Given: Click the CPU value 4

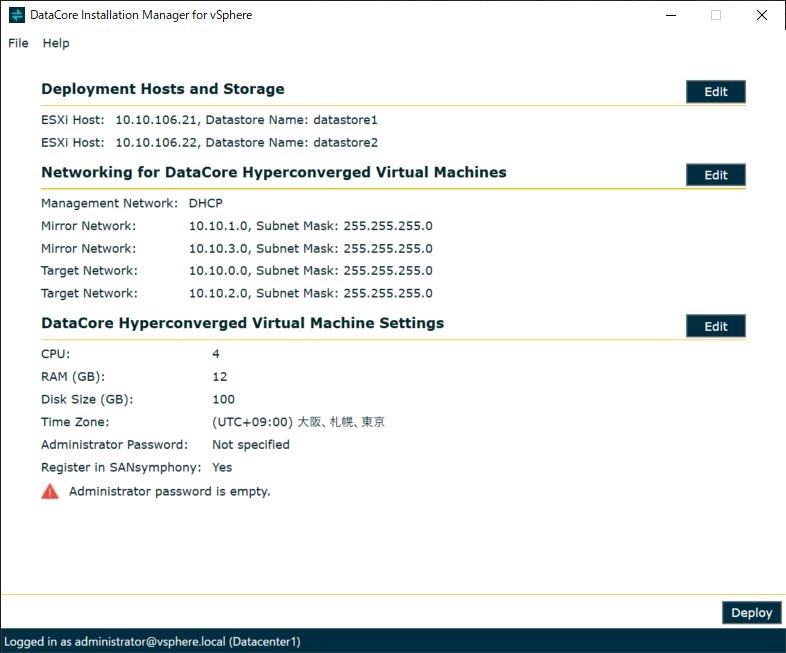Looking at the screenshot, I should [216, 354].
